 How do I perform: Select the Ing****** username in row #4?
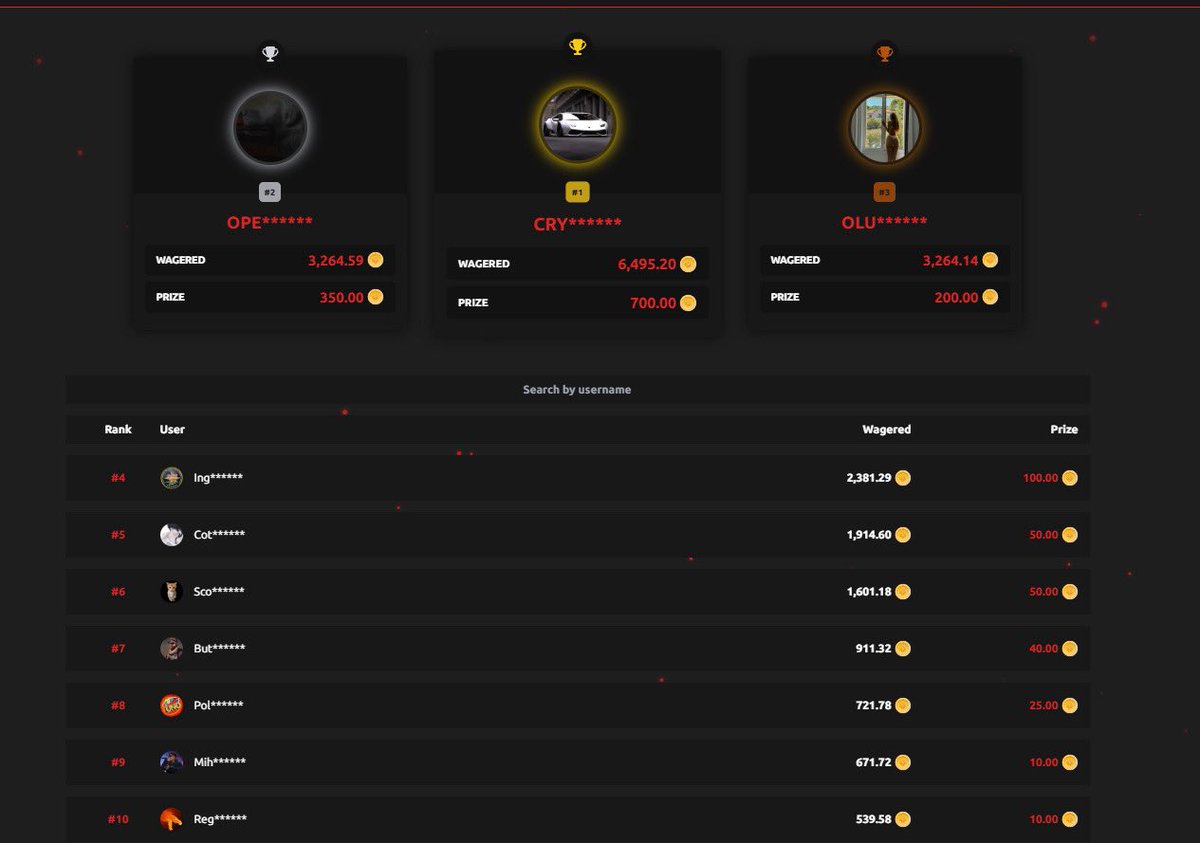pyautogui.click(x=218, y=478)
